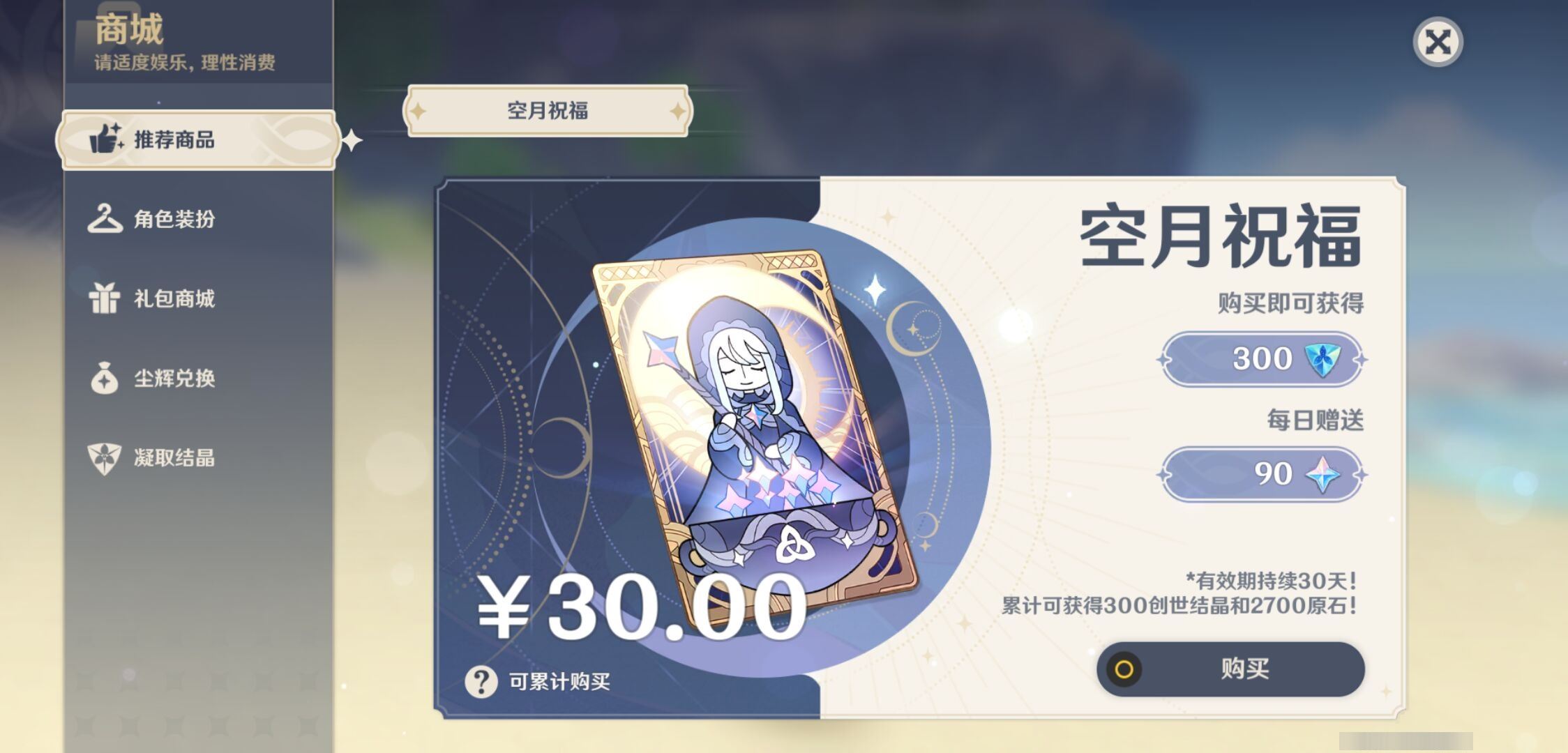The height and width of the screenshot is (753, 1568).
Task: Click the question mark help icon
Action: tap(481, 682)
